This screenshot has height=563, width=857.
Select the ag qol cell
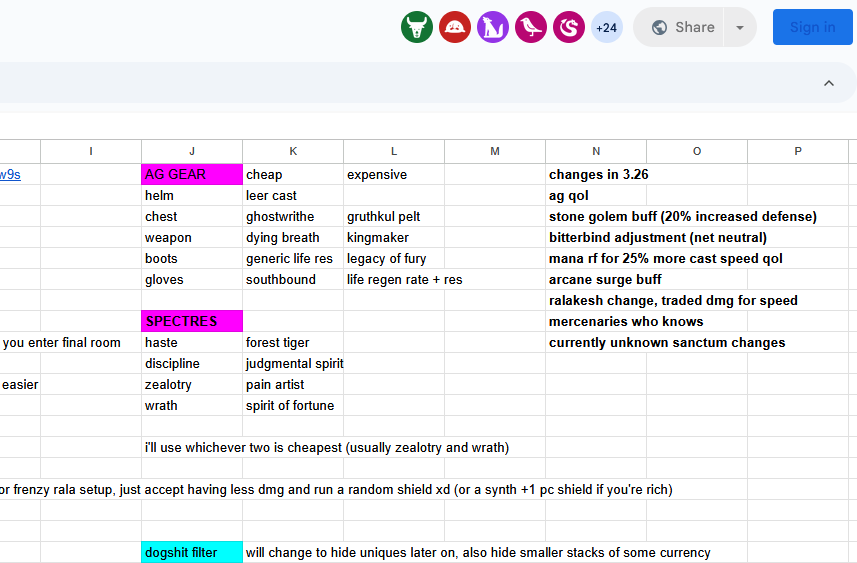click(x=596, y=196)
